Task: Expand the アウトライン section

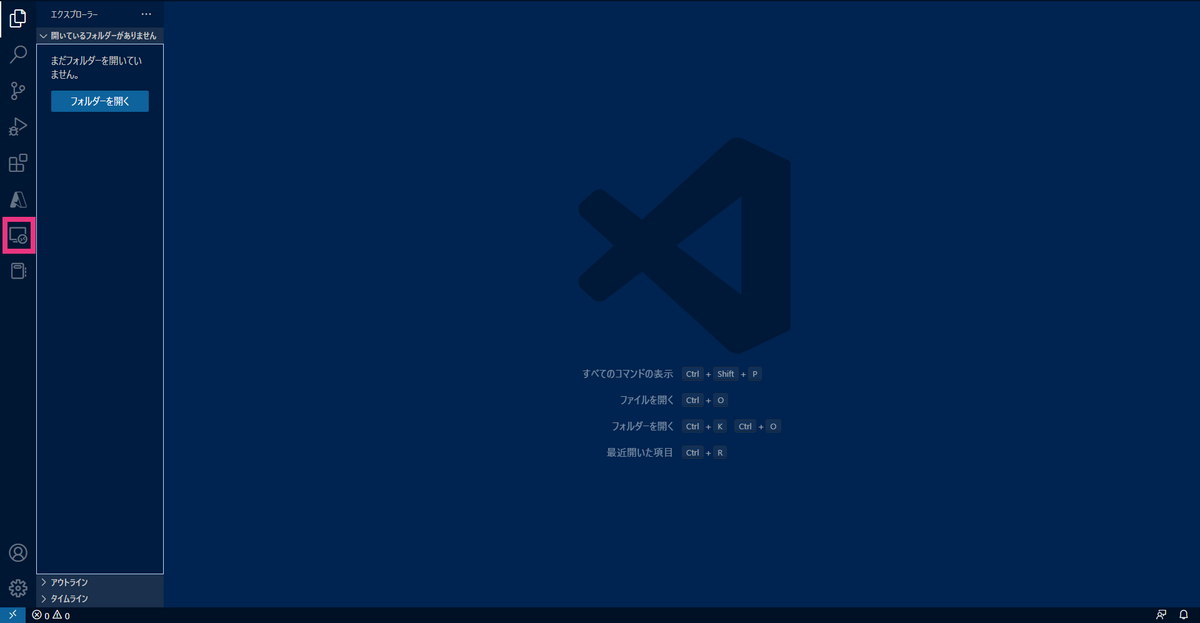Action: pyautogui.click(x=100, y=582)
